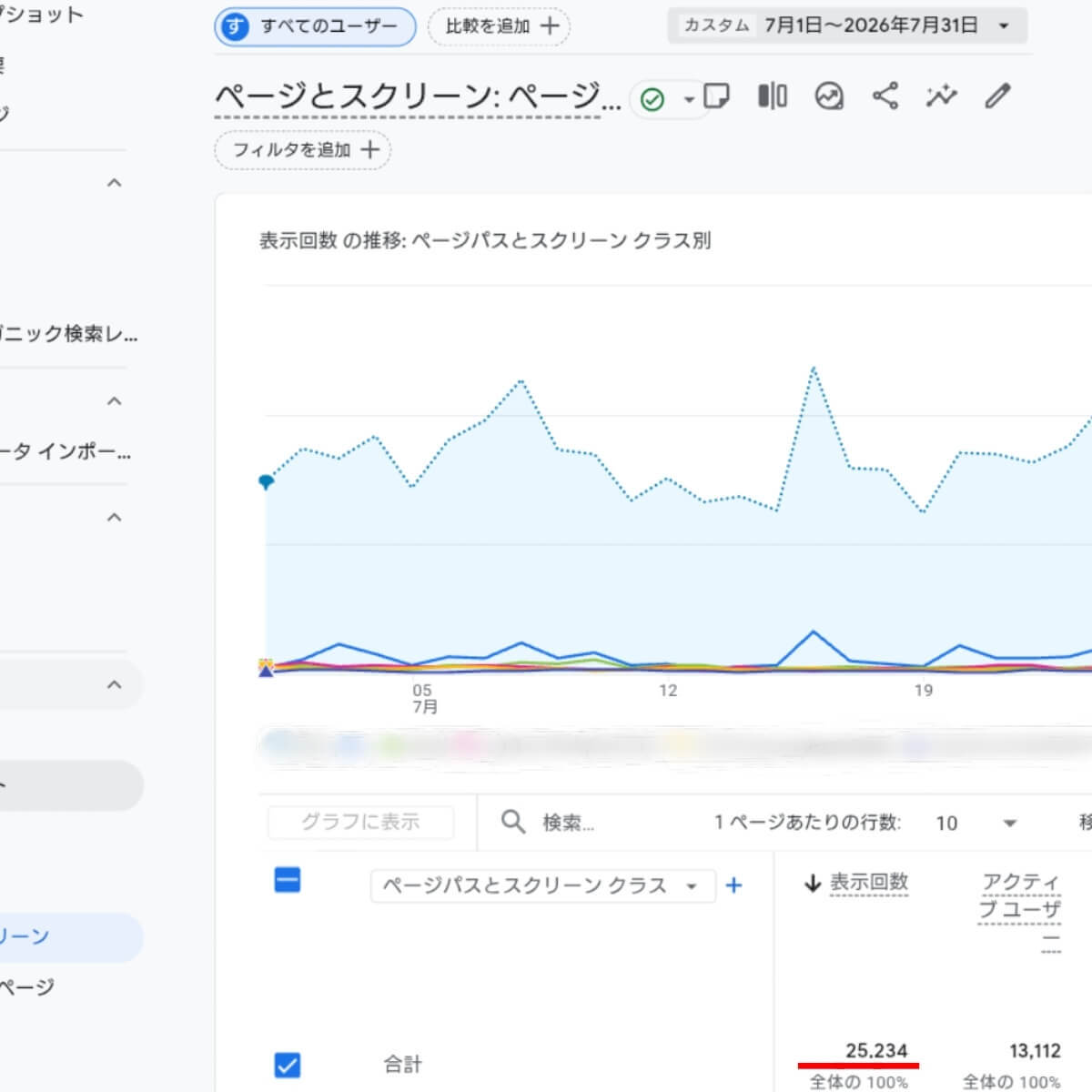Click chart title 表示回数 の推移
The image size is (1092, 1092).
tap(485, 241)
